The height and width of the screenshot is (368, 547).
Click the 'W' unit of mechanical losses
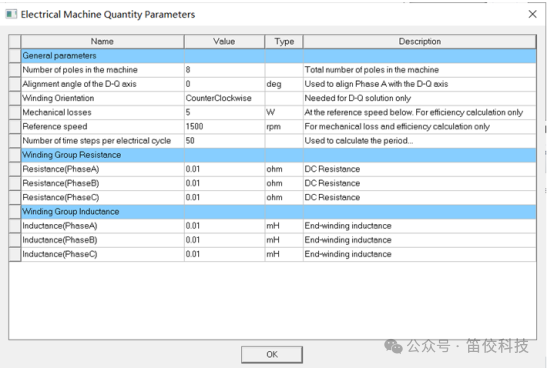click(270, 112)
